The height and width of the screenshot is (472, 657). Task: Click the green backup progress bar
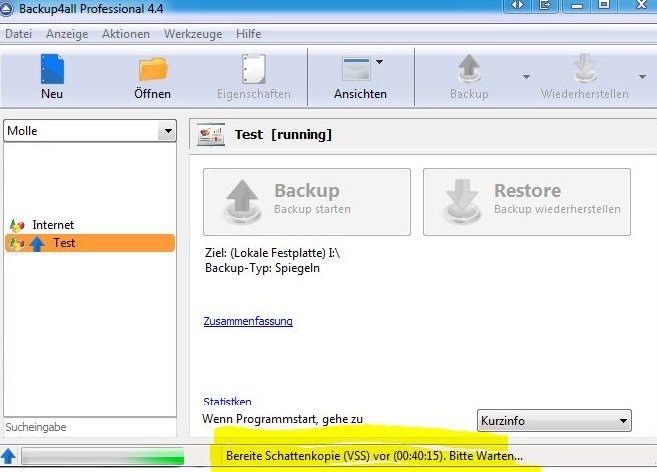[103, 456]
